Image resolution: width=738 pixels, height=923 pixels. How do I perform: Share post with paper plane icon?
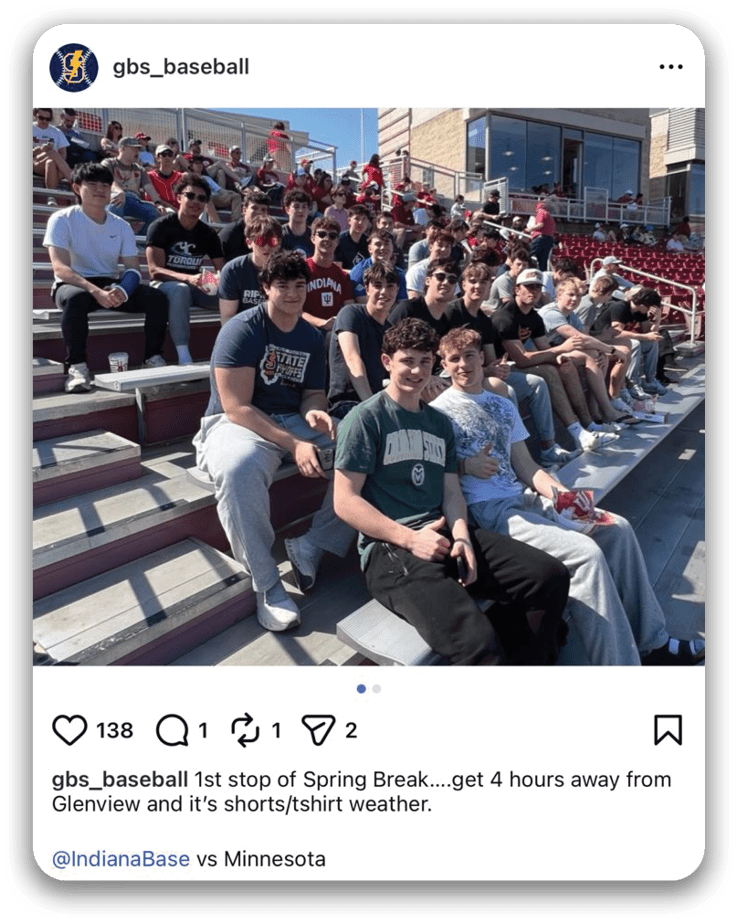[x=318, y=730]
